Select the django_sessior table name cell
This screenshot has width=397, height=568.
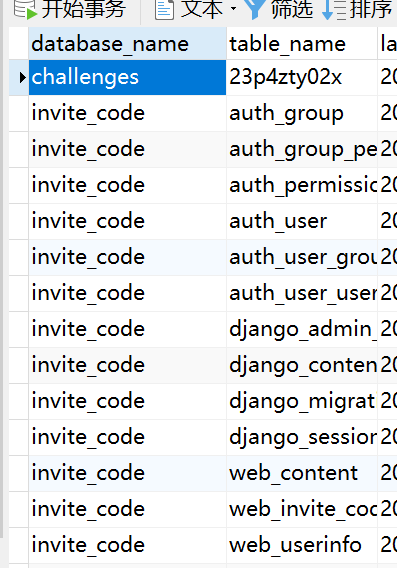click(302, 437)
